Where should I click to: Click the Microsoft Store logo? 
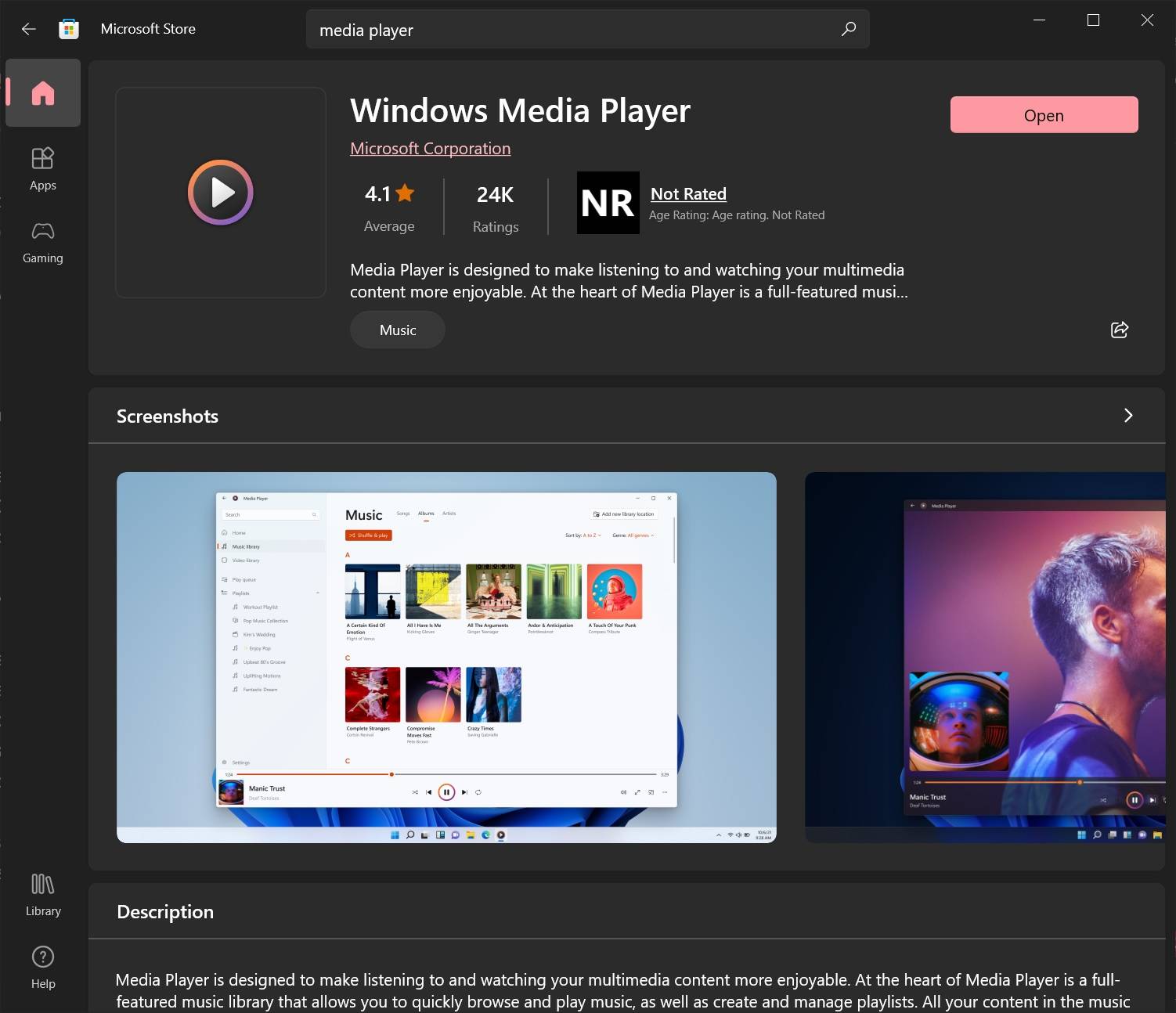coord(69,28)
